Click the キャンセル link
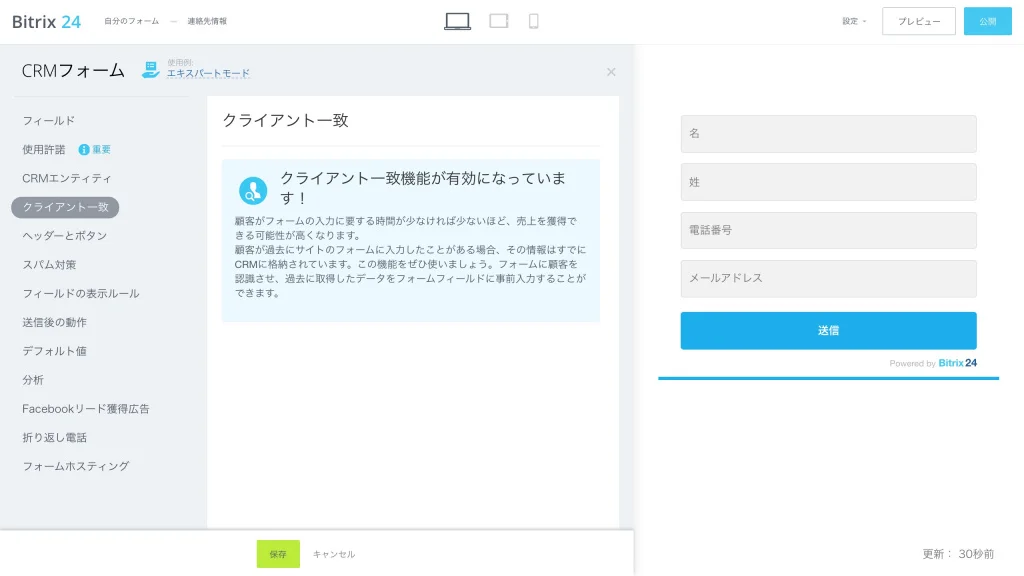This screenshot has width=1024, height=576. coord(334,554)
